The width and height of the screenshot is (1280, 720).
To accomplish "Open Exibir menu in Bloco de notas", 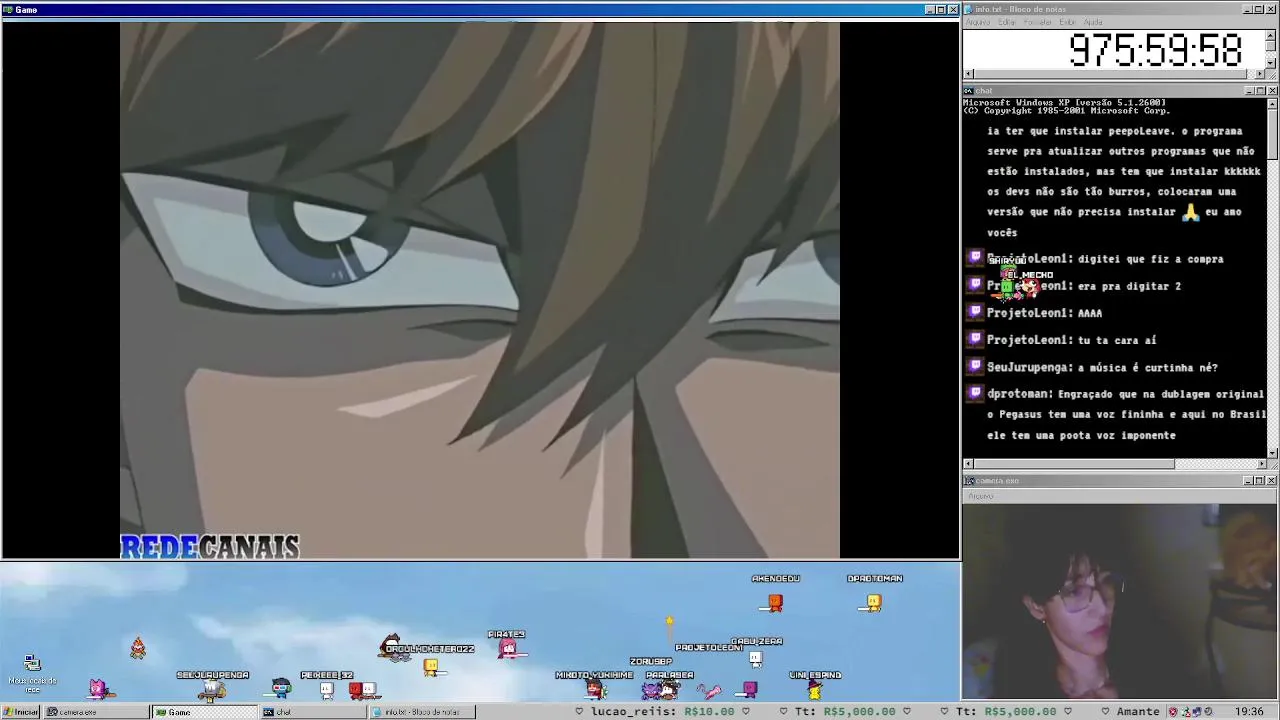I will click(1068, 22).
